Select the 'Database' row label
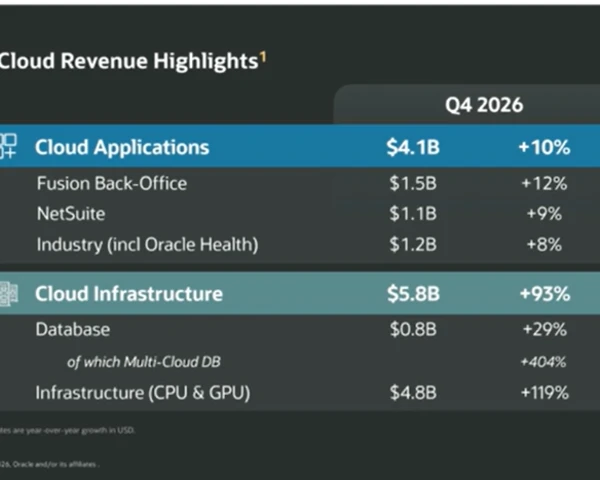This screenshot has width=600, height=480. coord(73,329)
